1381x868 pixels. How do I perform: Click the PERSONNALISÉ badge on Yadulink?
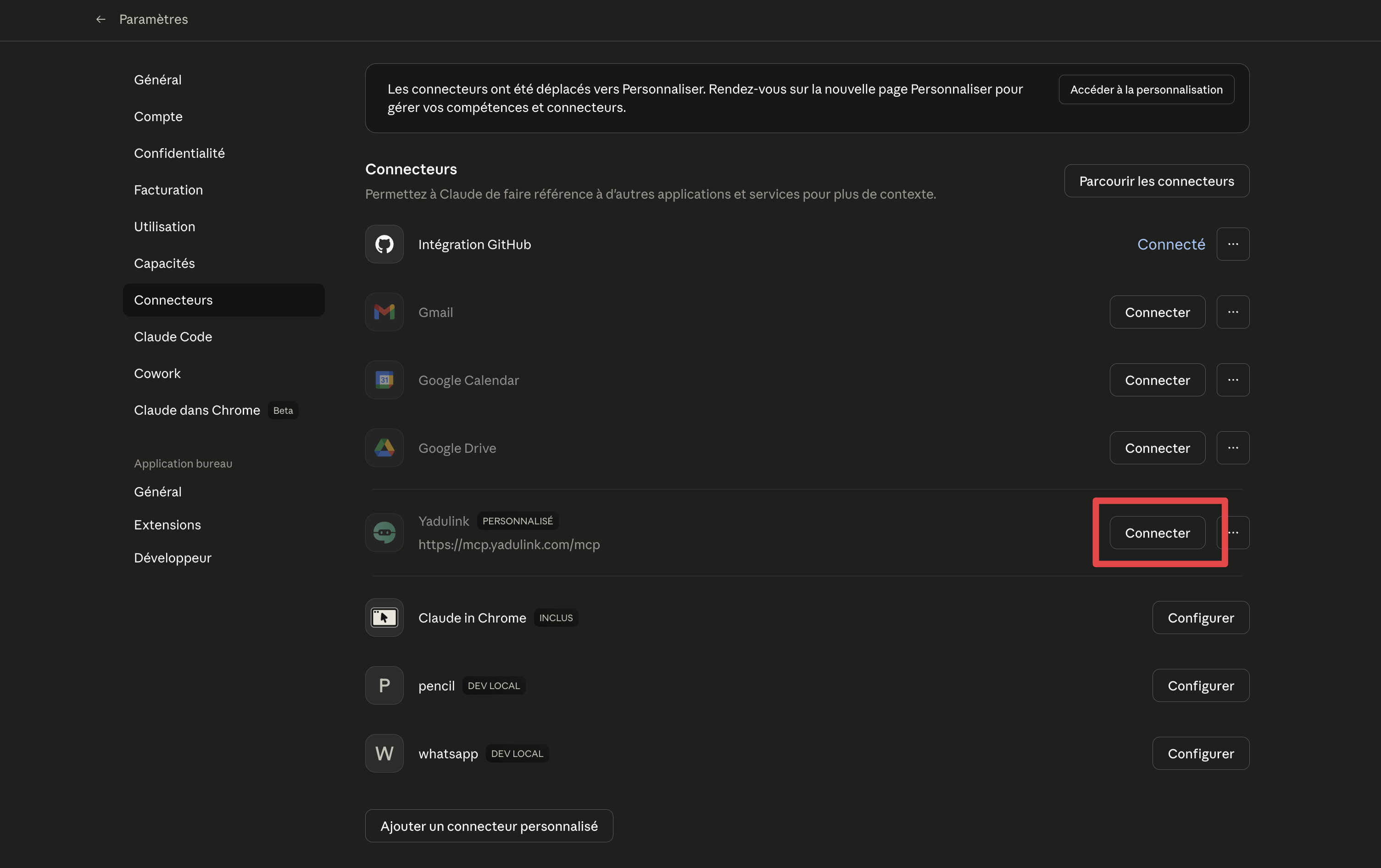pyautogui.click(x=518, y=521)
